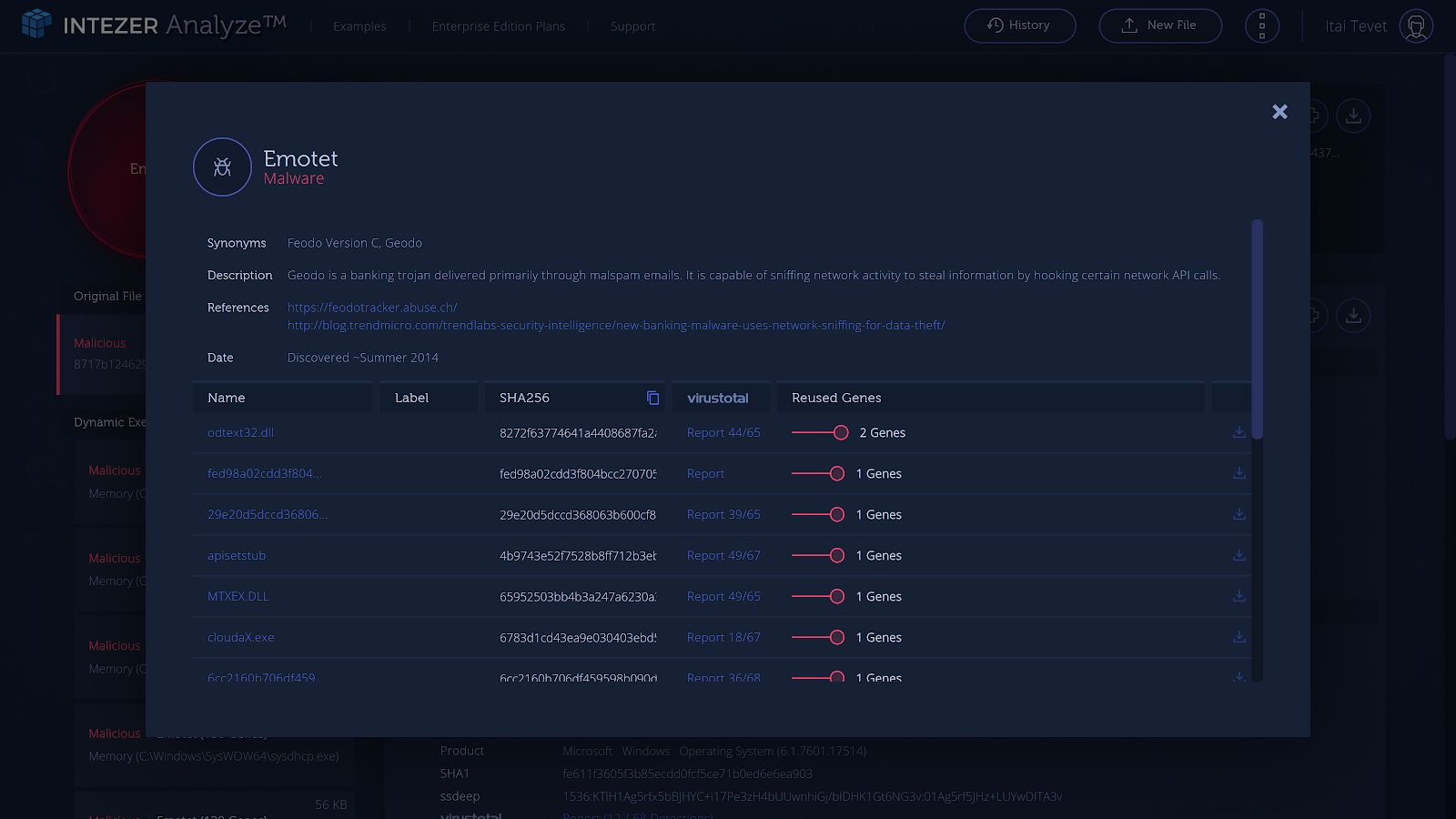Screen dimensions: 1456x819
Task: Open the feodotracker.abuse.ch reference link
Action: 372,308
